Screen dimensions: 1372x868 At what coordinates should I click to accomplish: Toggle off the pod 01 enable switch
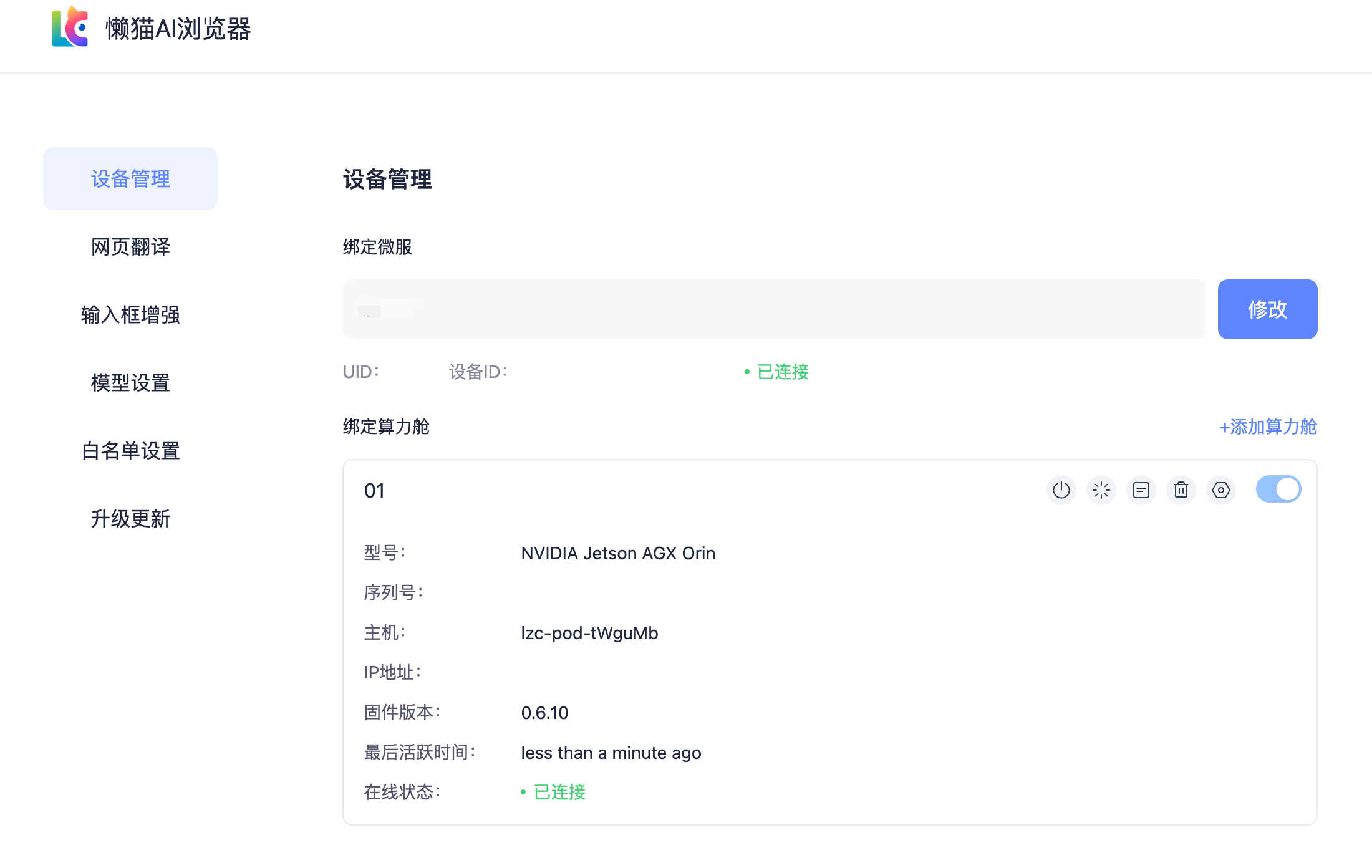point(1278,489)
